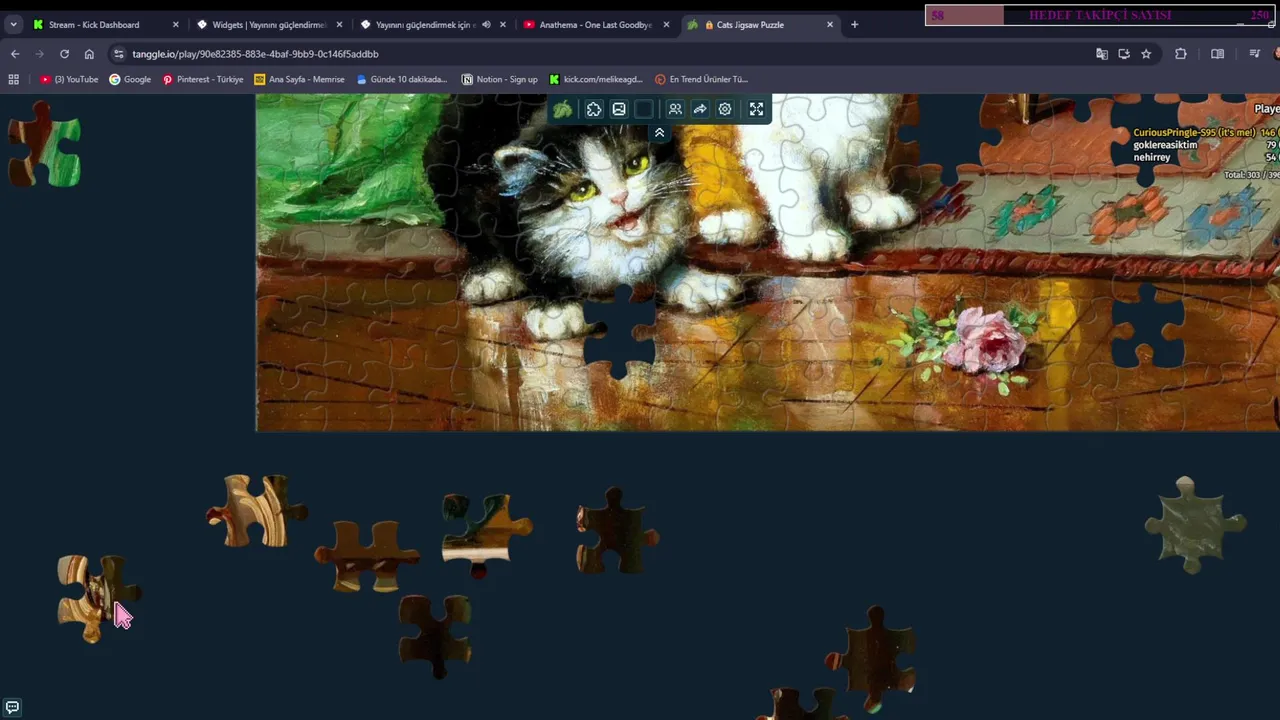Open the En Trend Ürünler bookmark
Screen dimensions: 1280x720
tap(701, 79)
